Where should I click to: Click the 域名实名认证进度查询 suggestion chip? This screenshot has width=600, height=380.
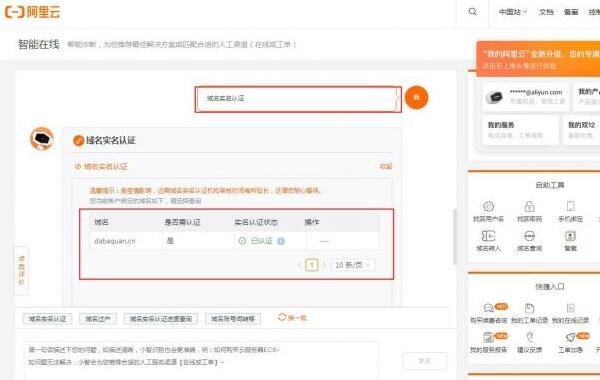coord(160,318)
